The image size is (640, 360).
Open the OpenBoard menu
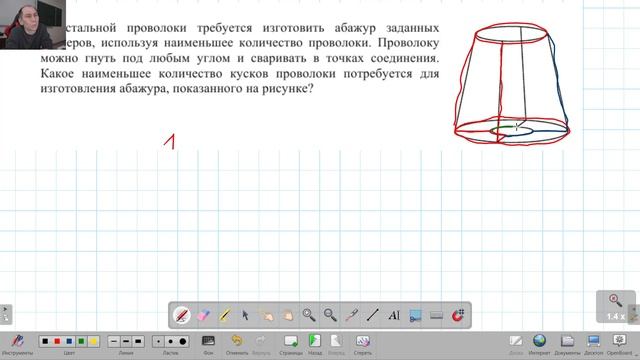tap(619, 344)
